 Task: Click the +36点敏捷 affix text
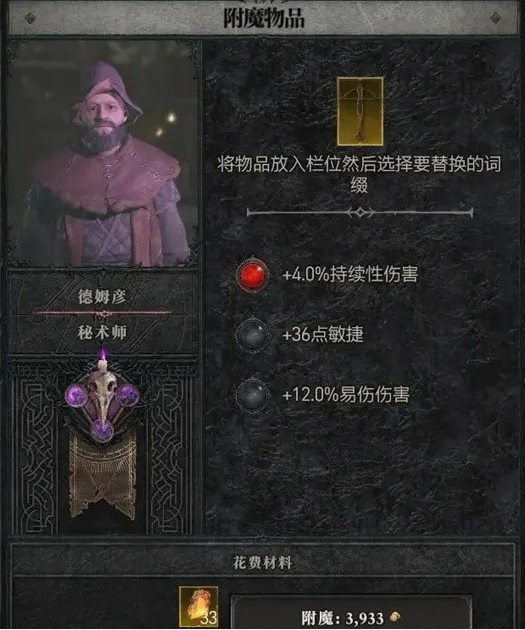coord(323,334)
